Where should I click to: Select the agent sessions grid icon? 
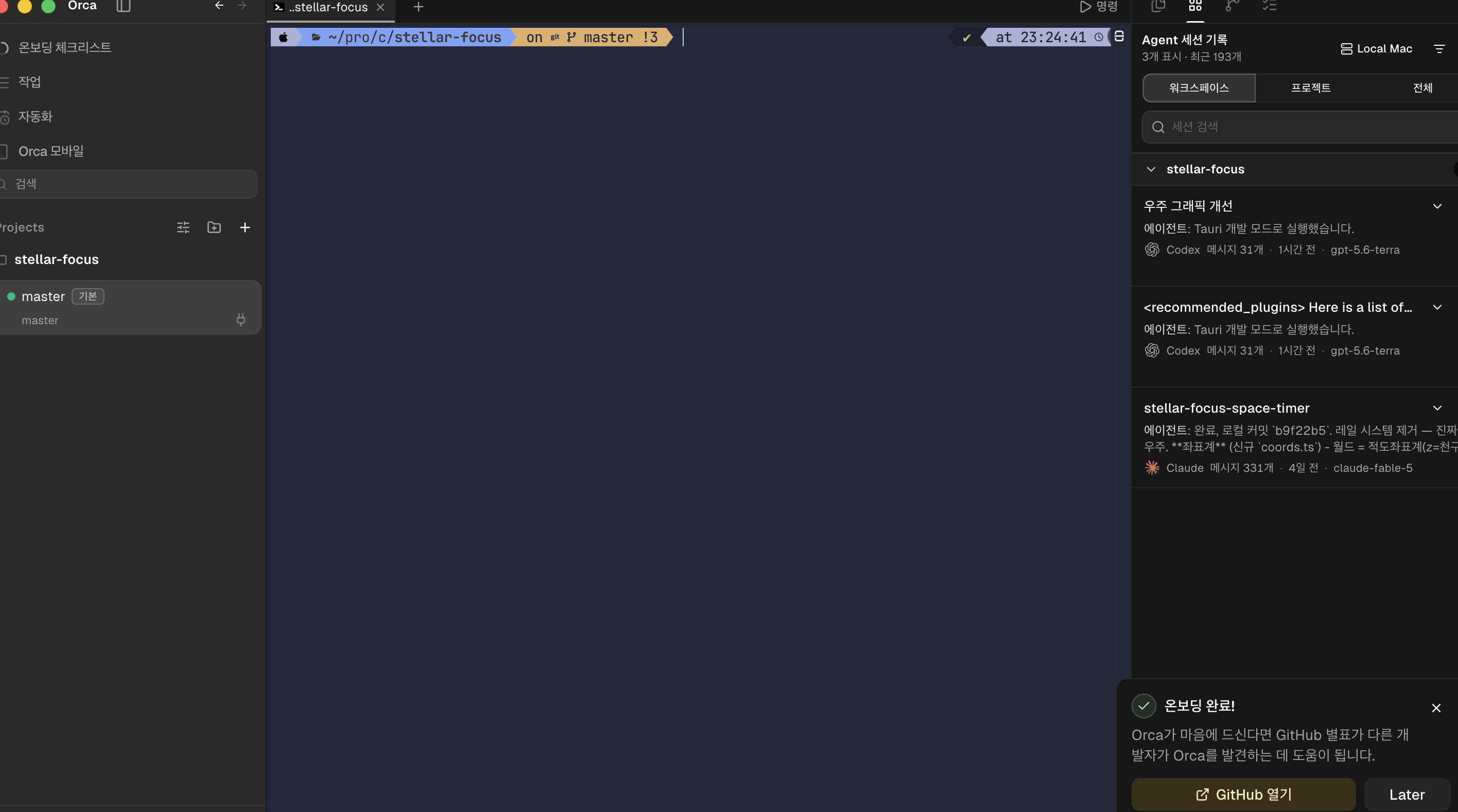tap(1195, 6)
